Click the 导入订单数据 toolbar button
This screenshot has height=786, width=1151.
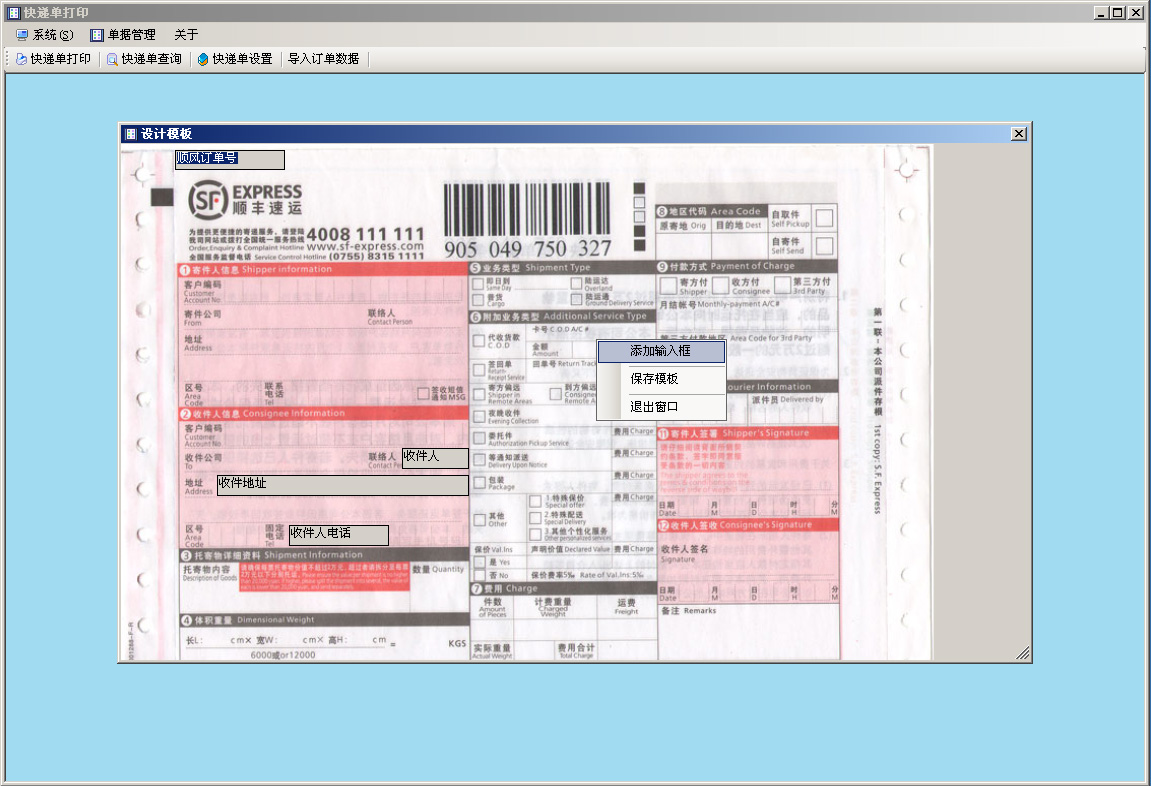pos(324,59)
